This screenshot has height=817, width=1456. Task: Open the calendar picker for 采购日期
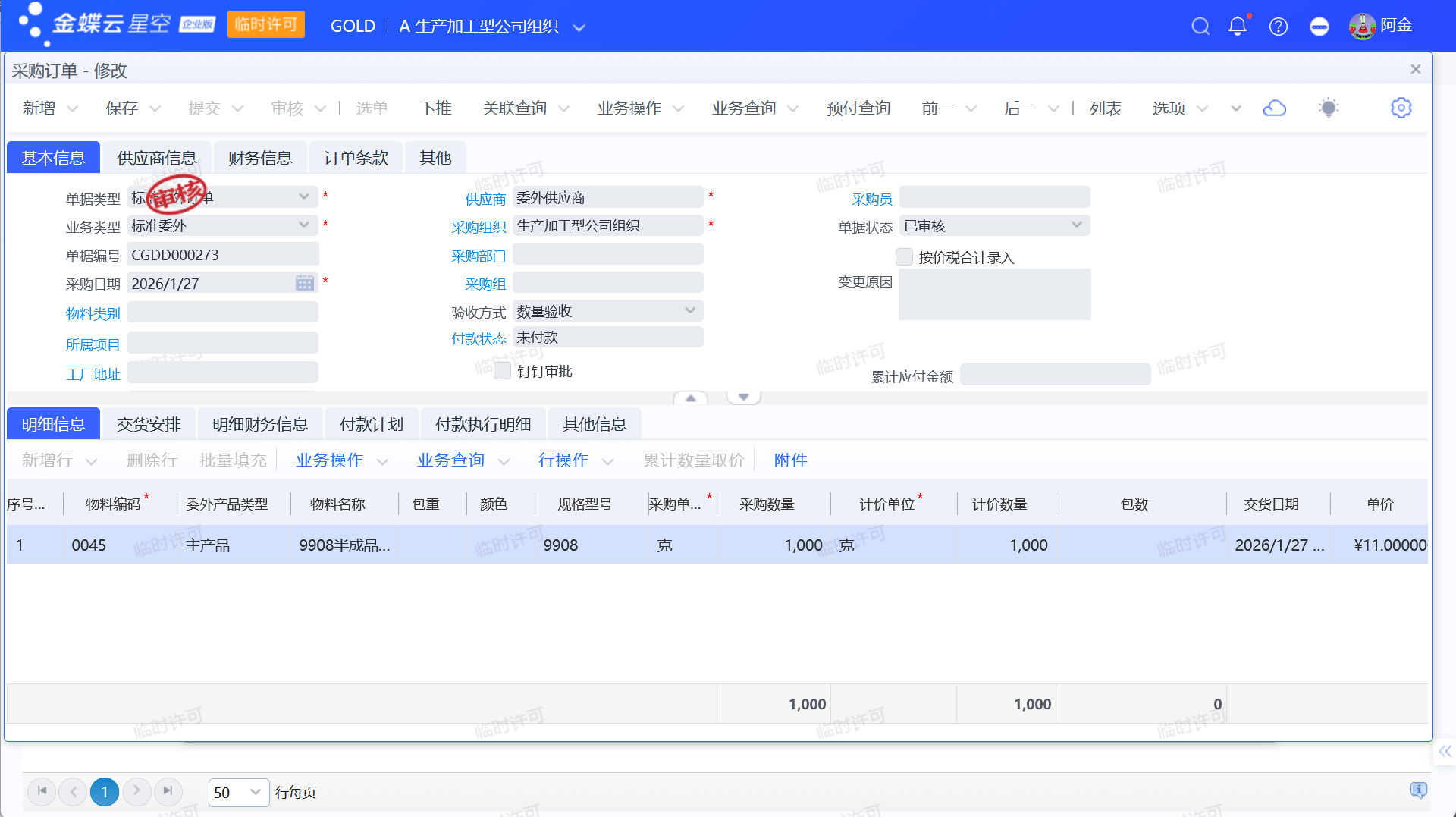304,284
